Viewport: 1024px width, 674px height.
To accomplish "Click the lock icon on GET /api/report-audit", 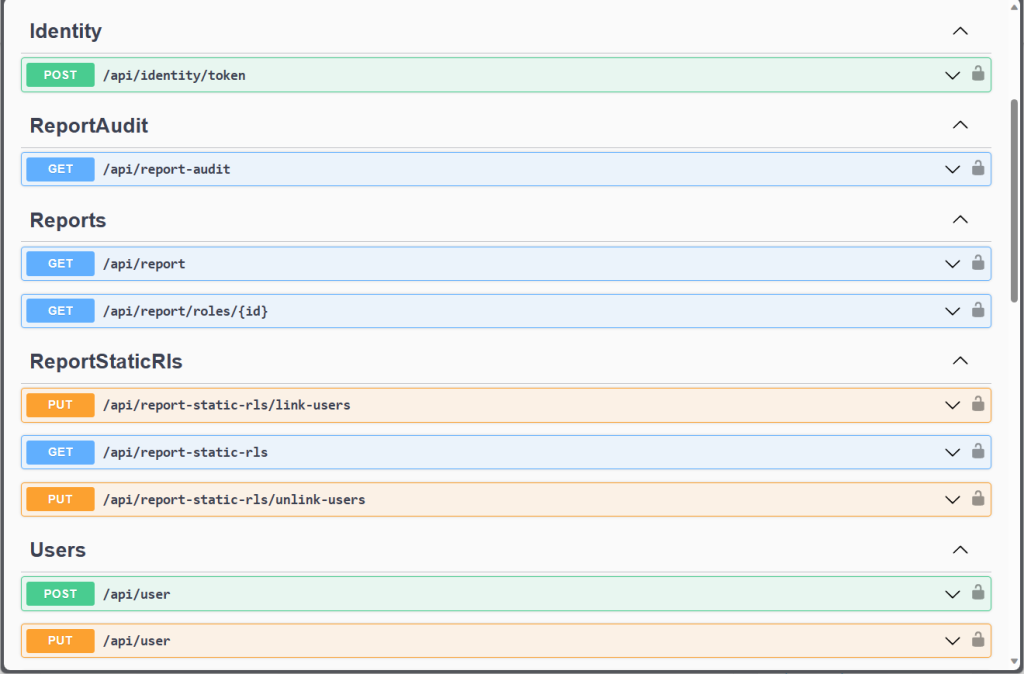I will tap(978, 169).
